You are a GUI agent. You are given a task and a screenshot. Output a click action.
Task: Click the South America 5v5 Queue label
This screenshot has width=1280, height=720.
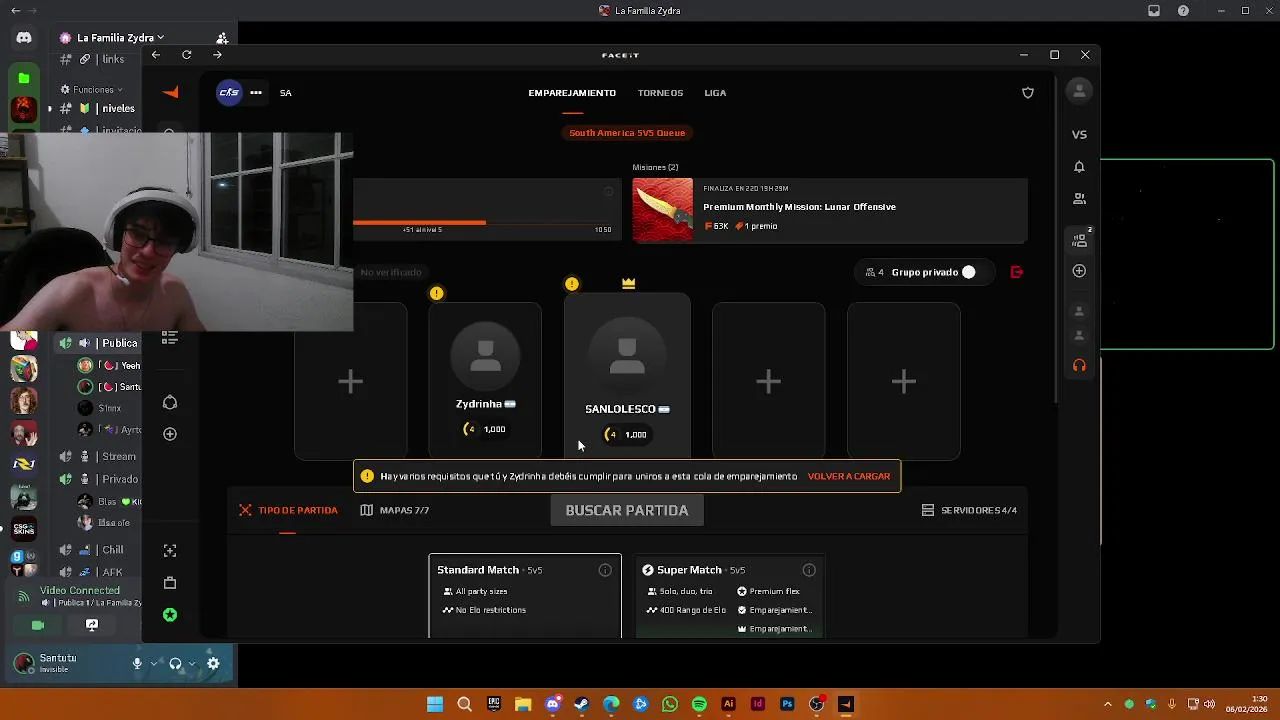[x=627, y=133]
